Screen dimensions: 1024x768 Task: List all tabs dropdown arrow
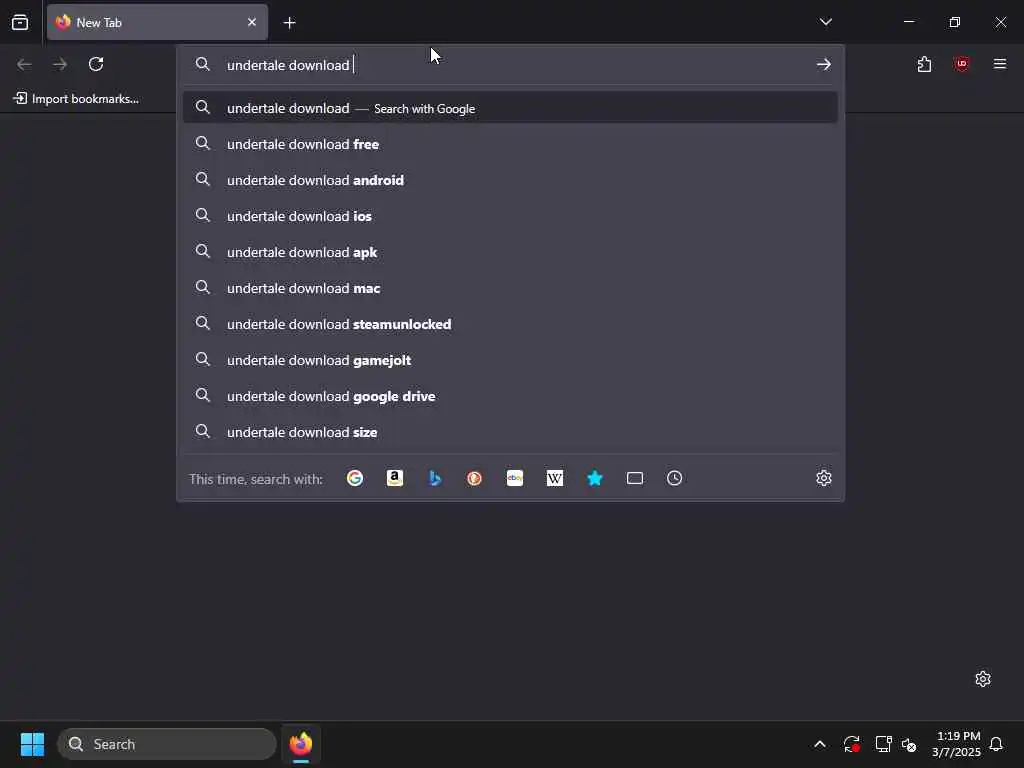tap(825, 22)
